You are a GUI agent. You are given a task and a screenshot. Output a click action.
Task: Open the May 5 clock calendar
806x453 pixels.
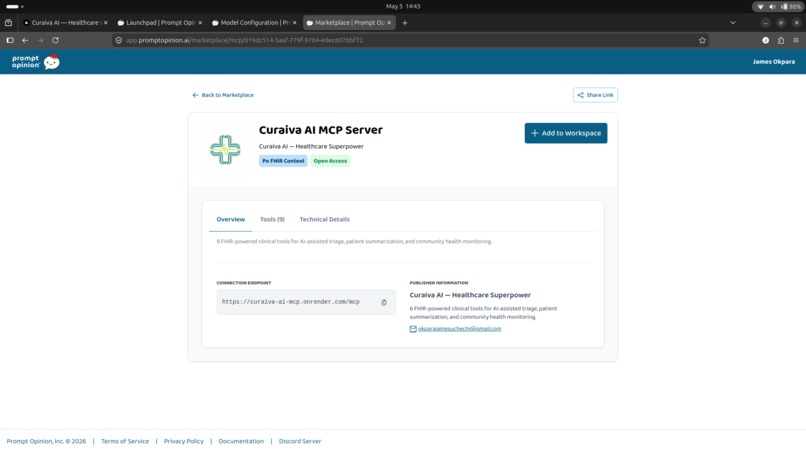click(x=403, y=7)
